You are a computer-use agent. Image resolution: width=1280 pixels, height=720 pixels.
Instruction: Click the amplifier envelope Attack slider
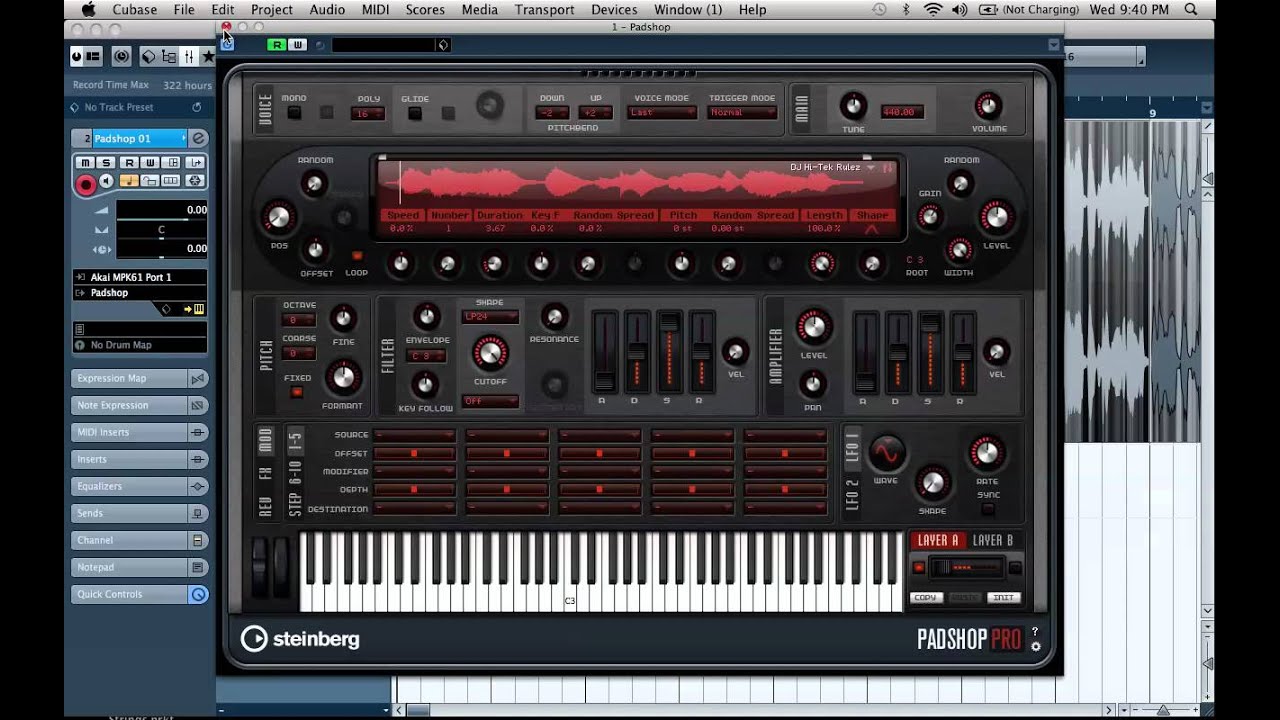tap(865, 352)
